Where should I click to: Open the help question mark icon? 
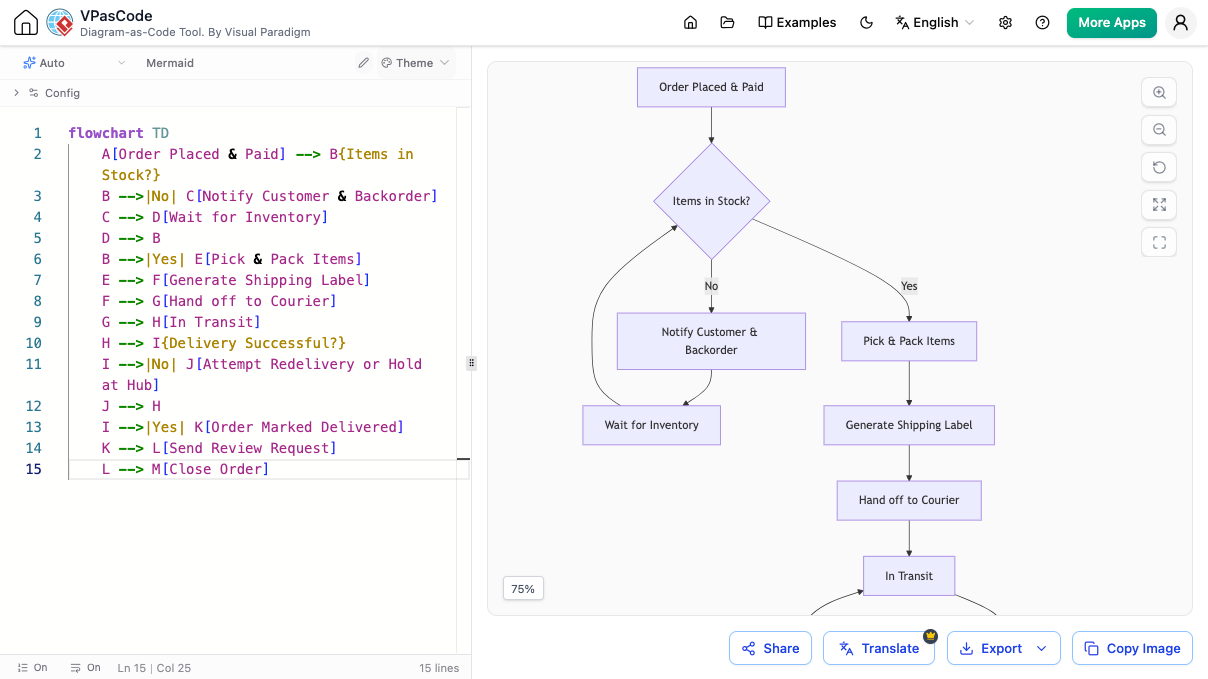pyautogui.click(x=1043, y=23)
